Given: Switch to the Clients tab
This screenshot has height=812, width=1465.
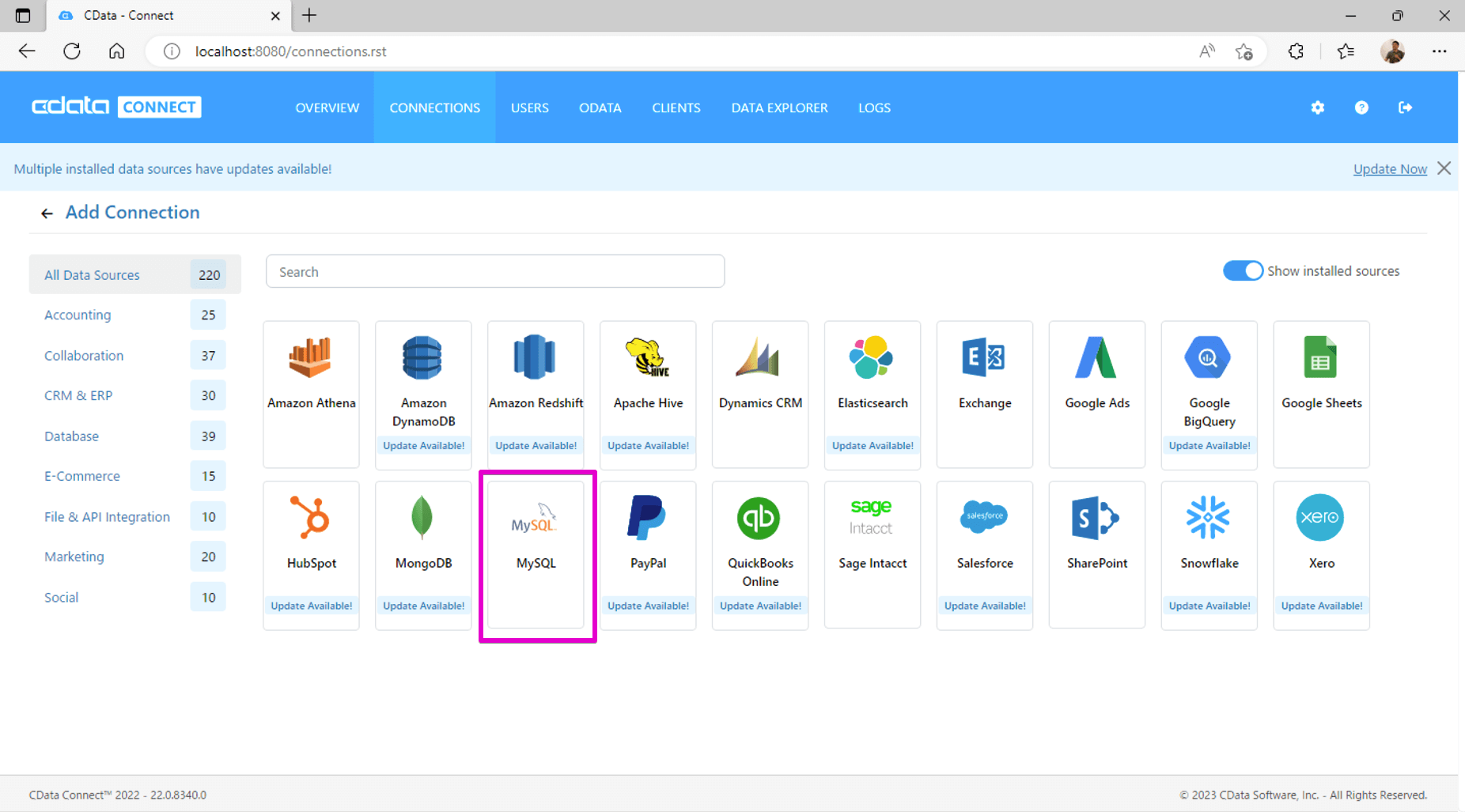Looking at the screenshot, I should click(x=676, y=108).
